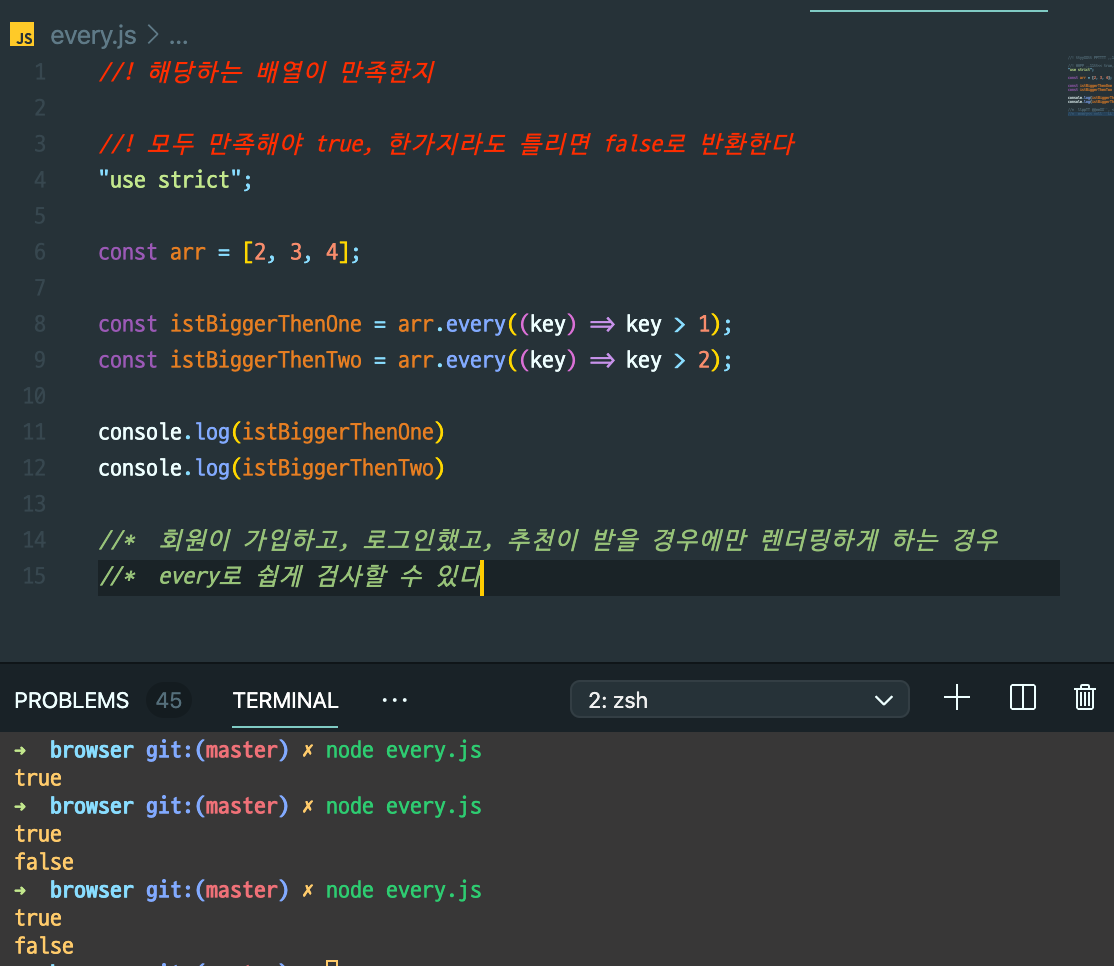
Task: Click the green comment on line 14
Action: (x=548, y=540)
